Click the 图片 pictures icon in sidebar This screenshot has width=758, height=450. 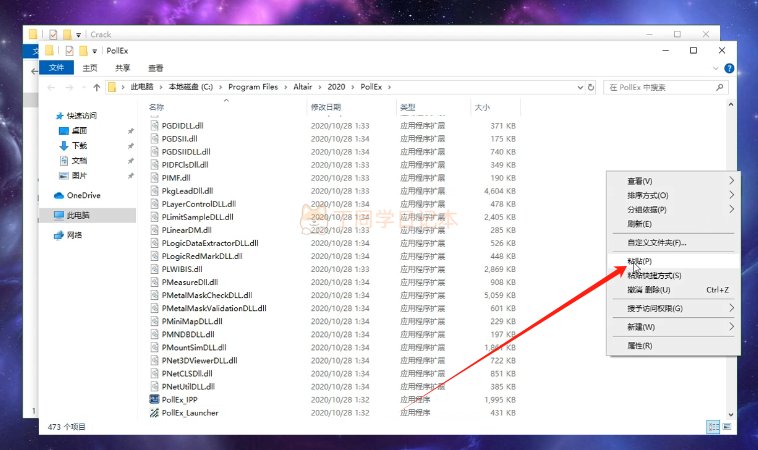point(64,175)
